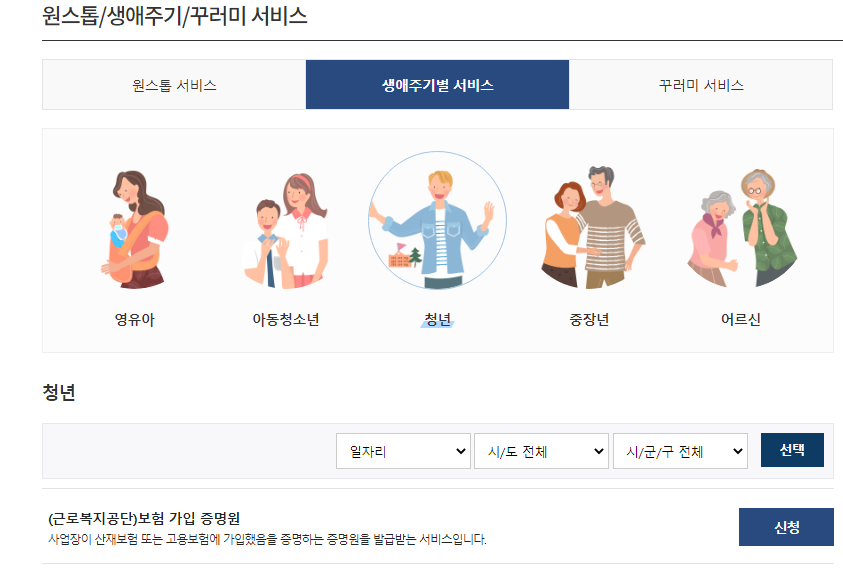843x568 pixels.
Task: Select the 생애주기별 서비스 tab
Action: (437, 85)
